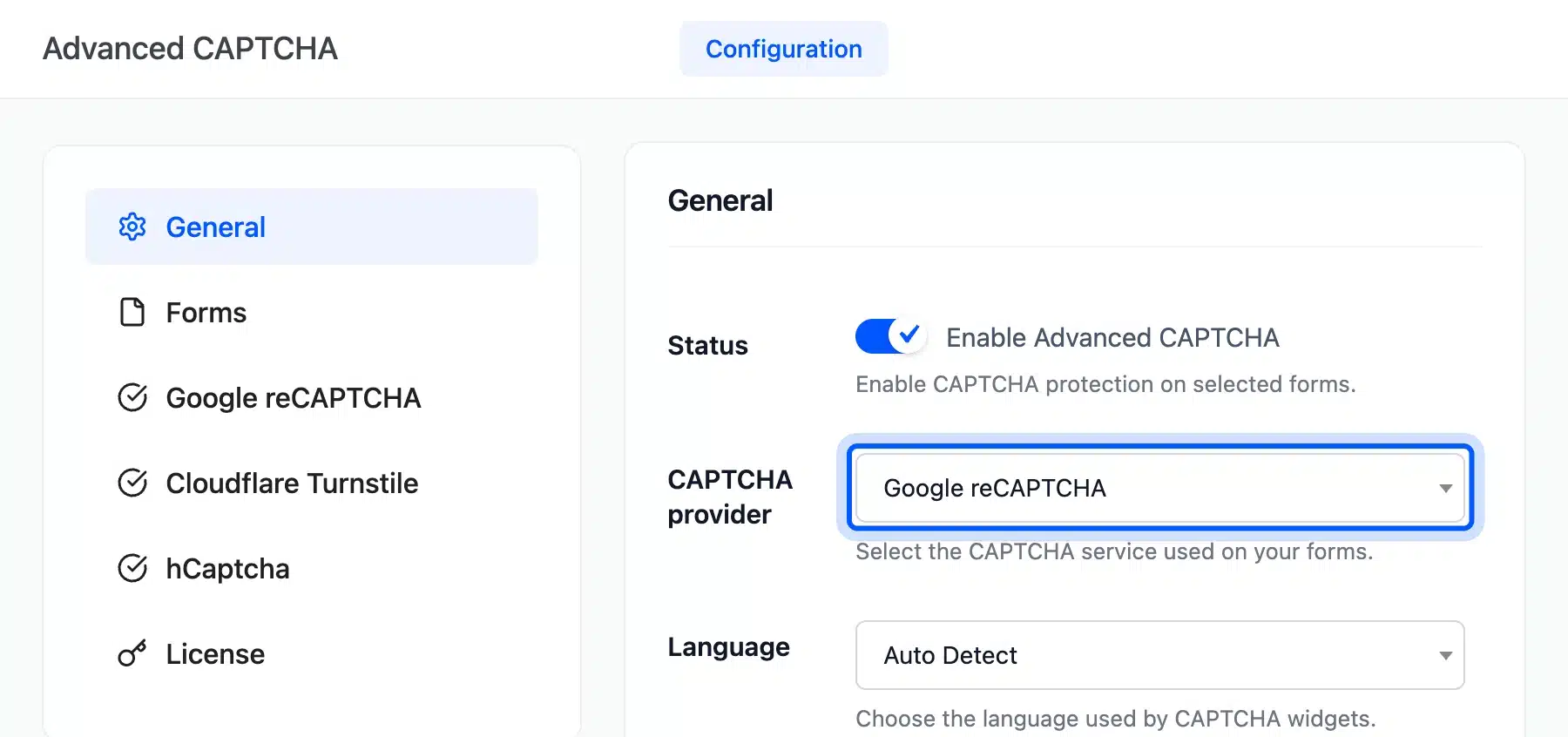Click the Status field label
The image size is (1568, 737).
pos(707,346)
